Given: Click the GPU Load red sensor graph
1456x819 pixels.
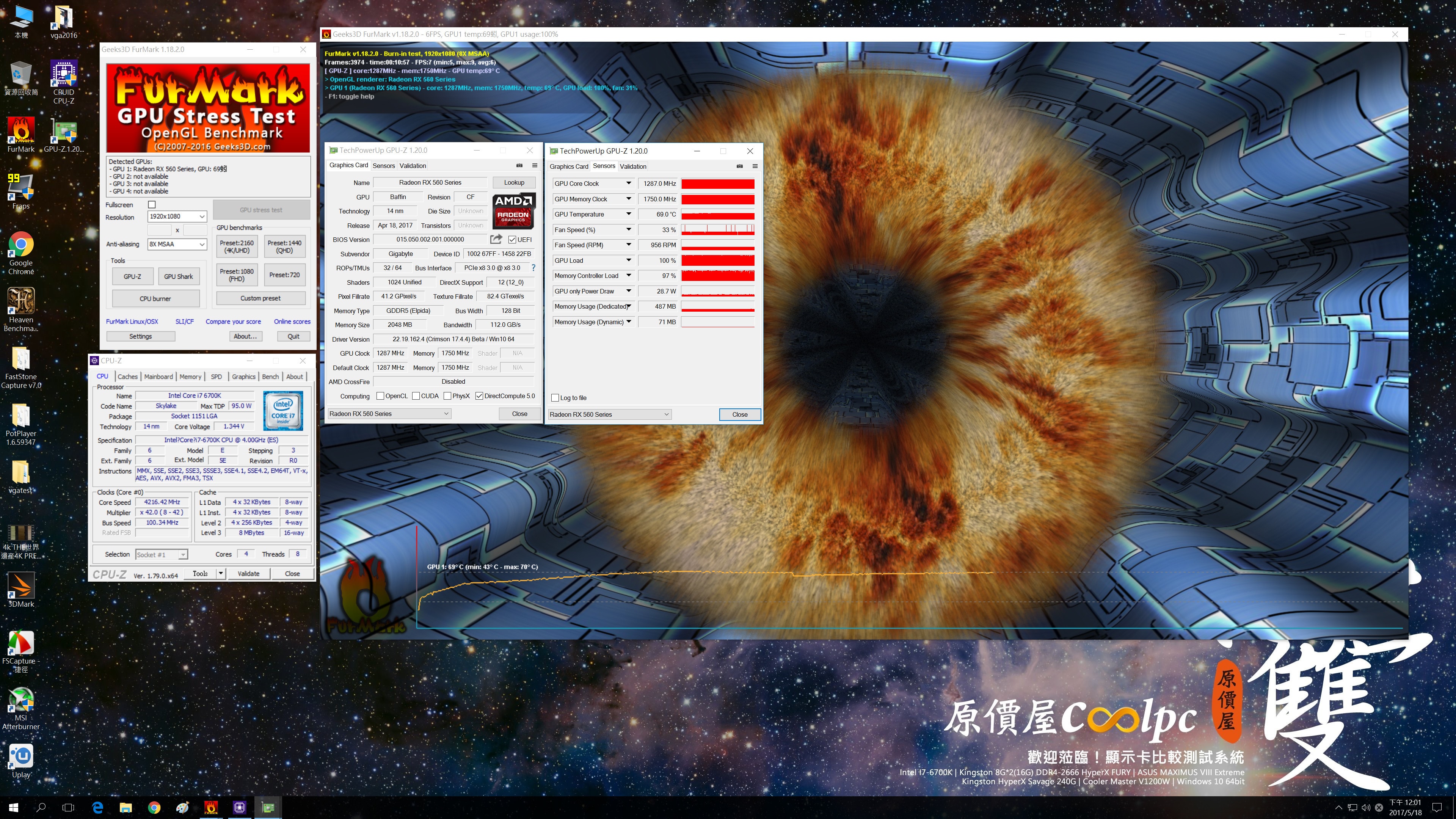Looking at the screenshot, I should [x=717, y=260].
